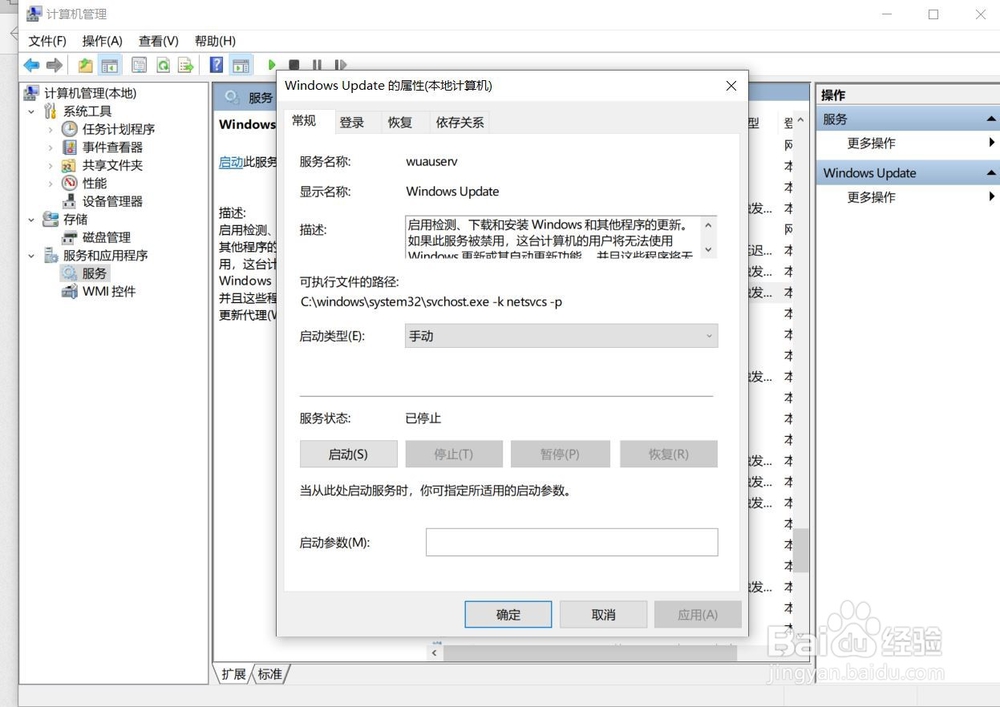Click the 存储 storage icon in tree
This screenshot has width=1000, height=707.
[50, 219]
